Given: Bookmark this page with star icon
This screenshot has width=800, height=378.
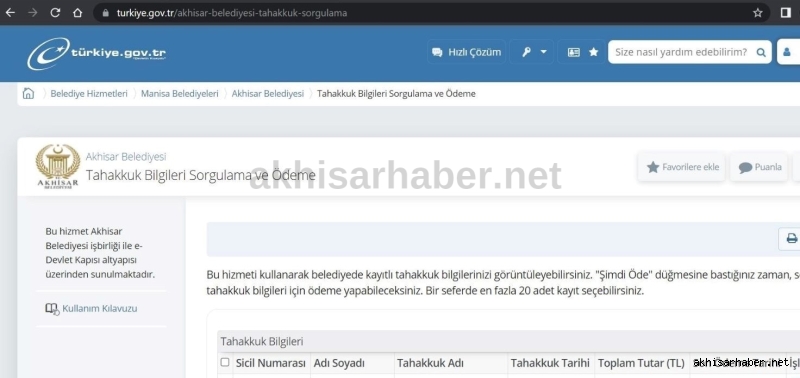Looking at the screenshot, I should click(x=758, y=13).
